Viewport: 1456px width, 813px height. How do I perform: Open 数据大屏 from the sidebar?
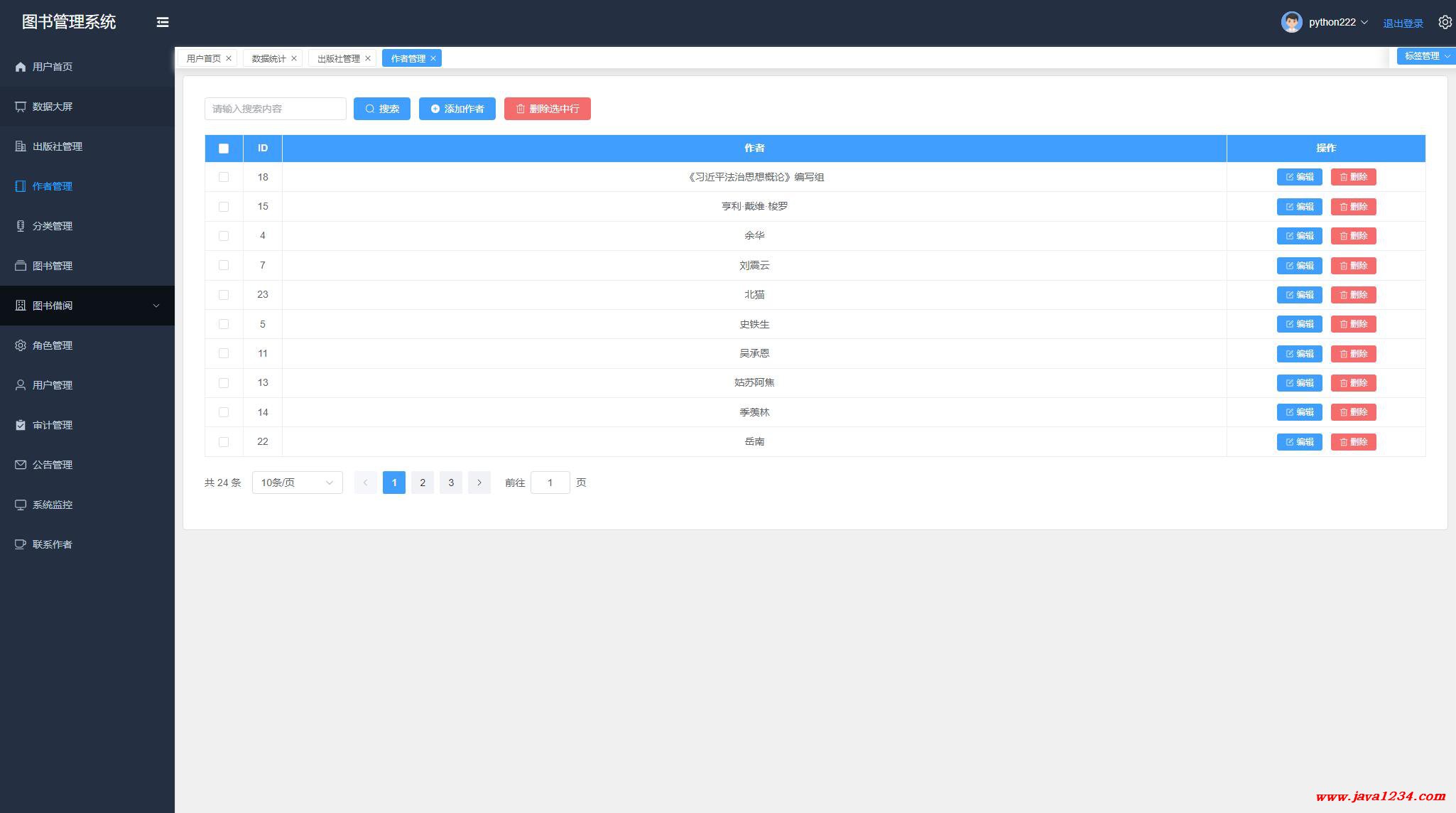53,107
